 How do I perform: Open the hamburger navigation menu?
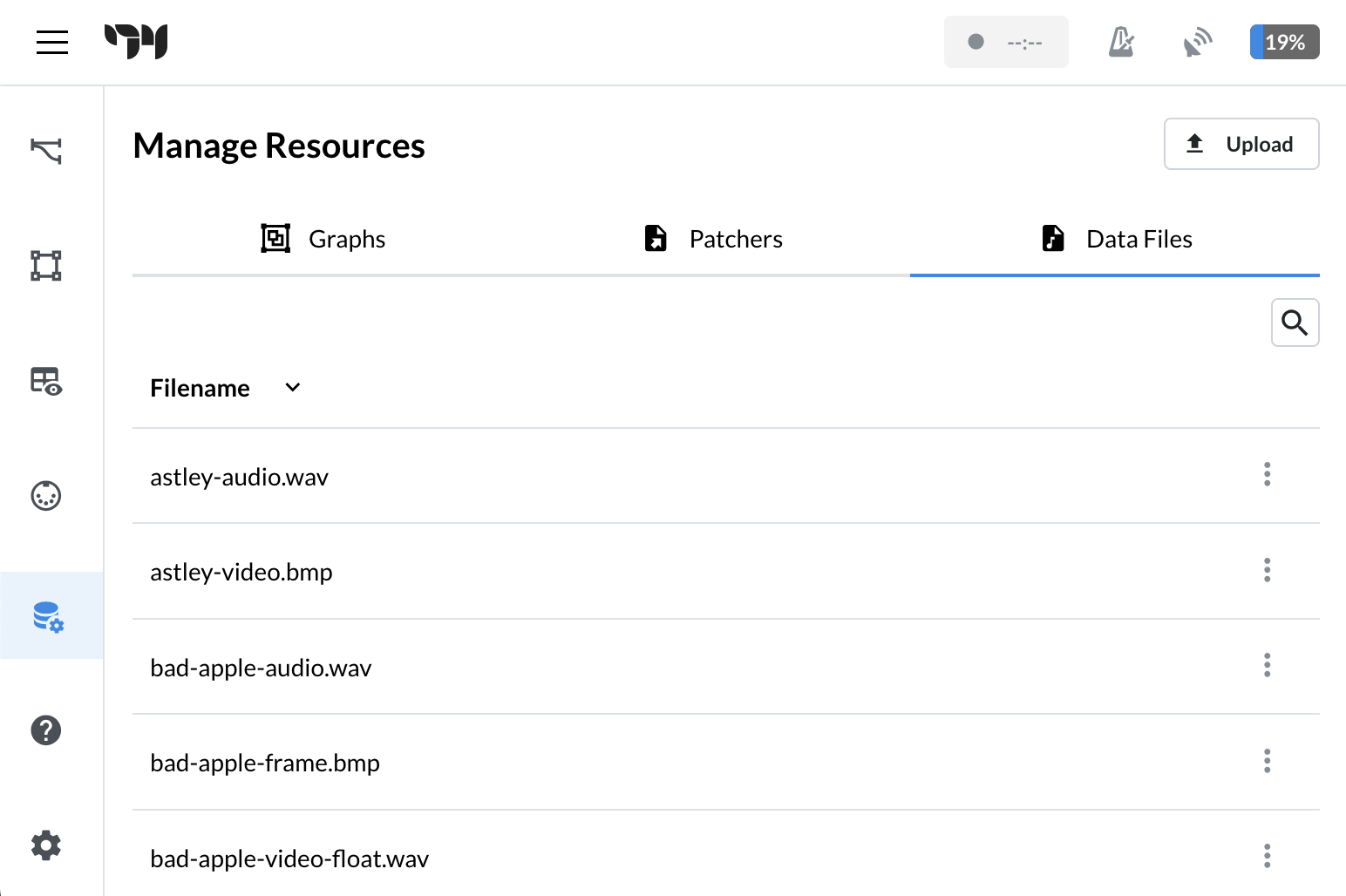[52, 42]
